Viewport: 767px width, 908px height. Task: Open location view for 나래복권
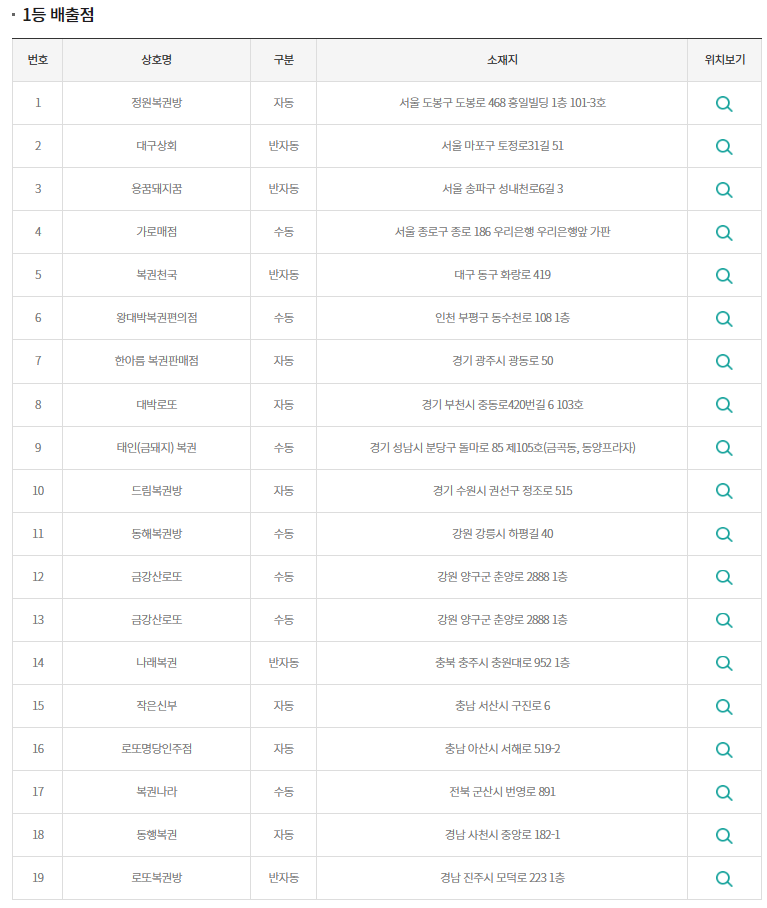click(x=724, y=662)
